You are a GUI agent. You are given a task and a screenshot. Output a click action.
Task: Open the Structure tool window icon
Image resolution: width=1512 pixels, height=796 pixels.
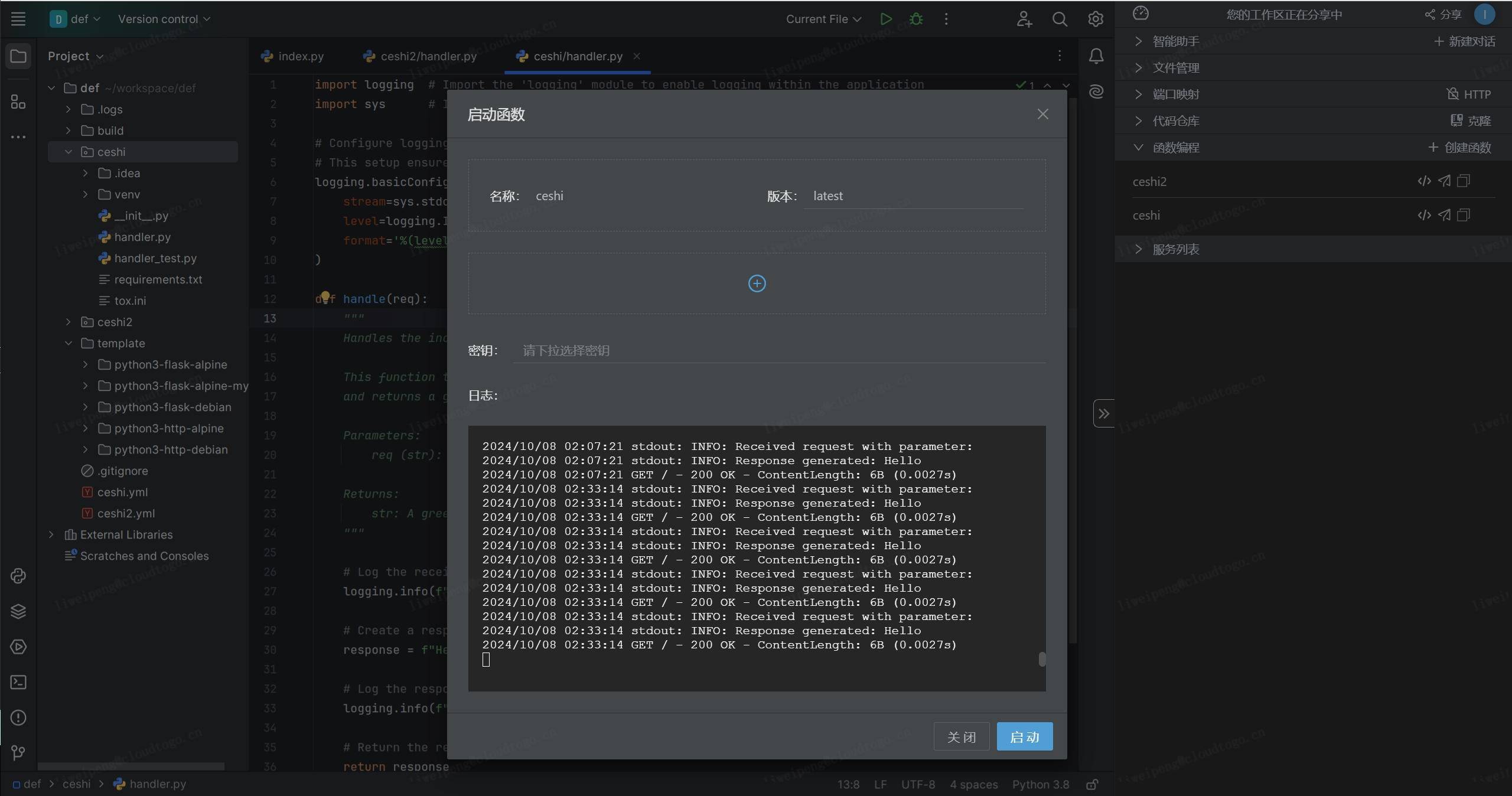point(18,102)
